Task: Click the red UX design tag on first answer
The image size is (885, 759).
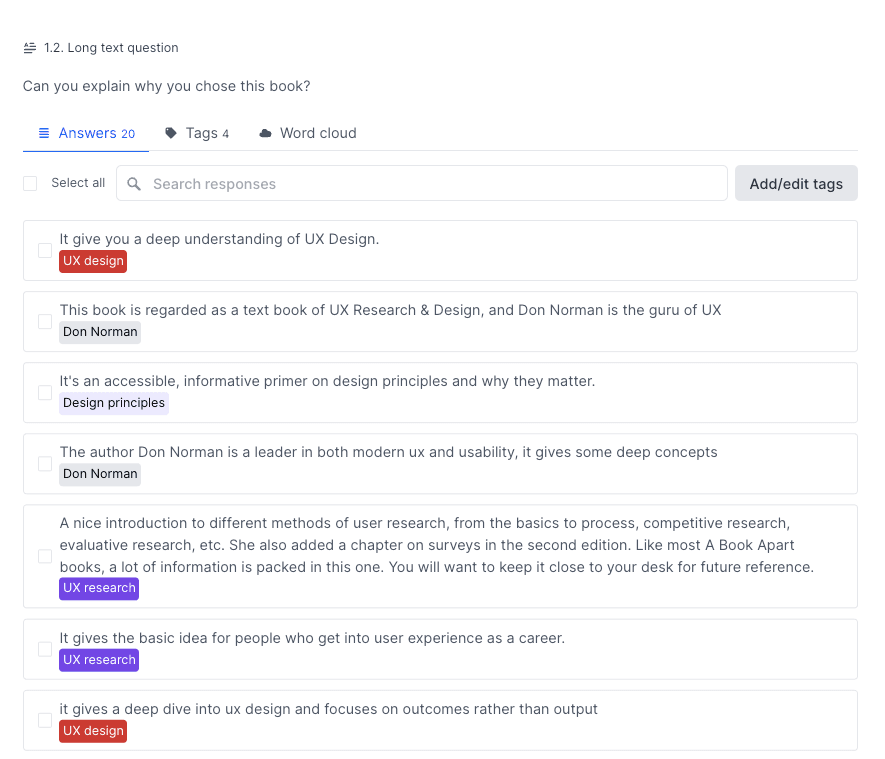Action: coord(92,261)
